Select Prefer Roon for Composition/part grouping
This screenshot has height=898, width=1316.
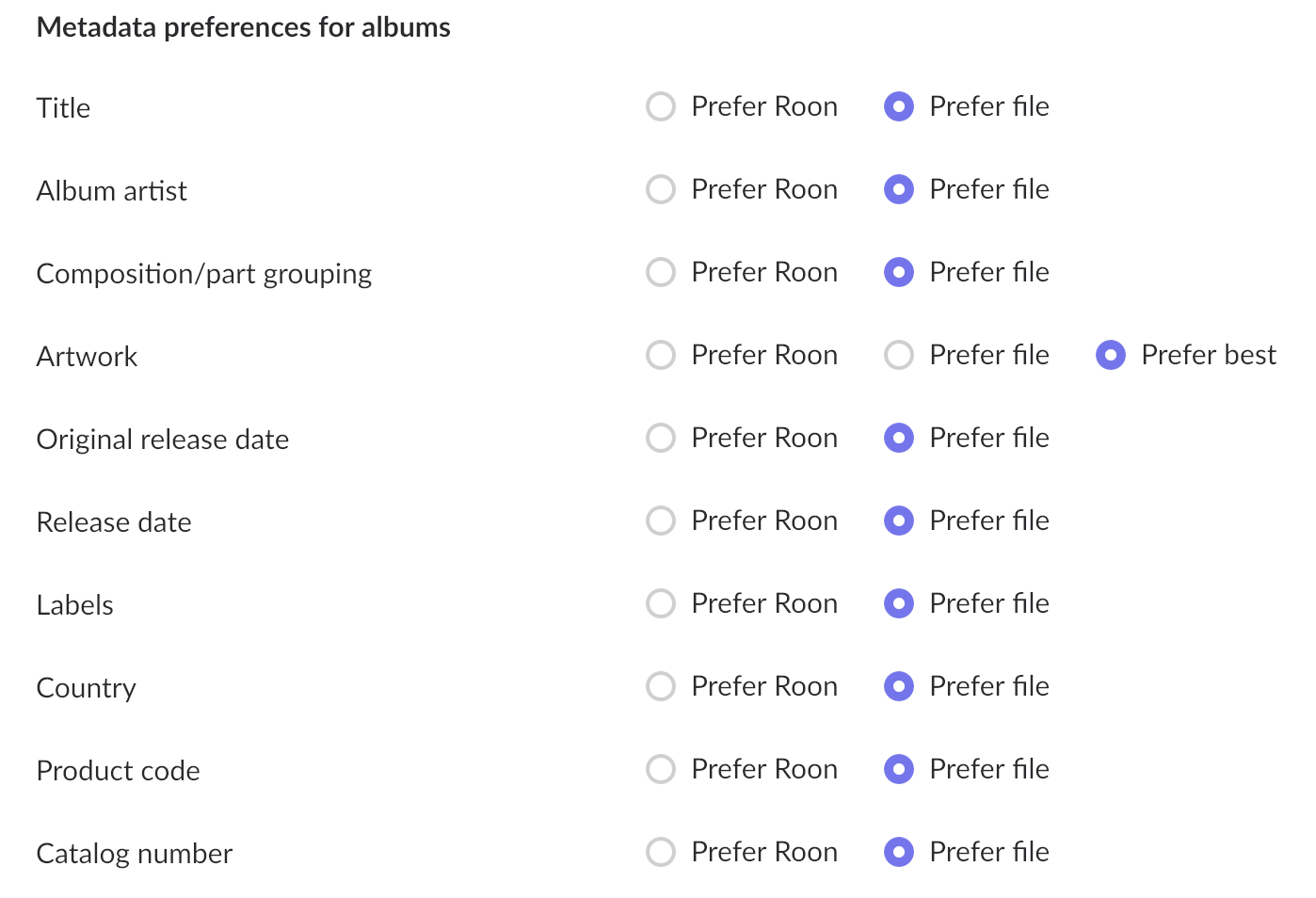tap(661, 272)
